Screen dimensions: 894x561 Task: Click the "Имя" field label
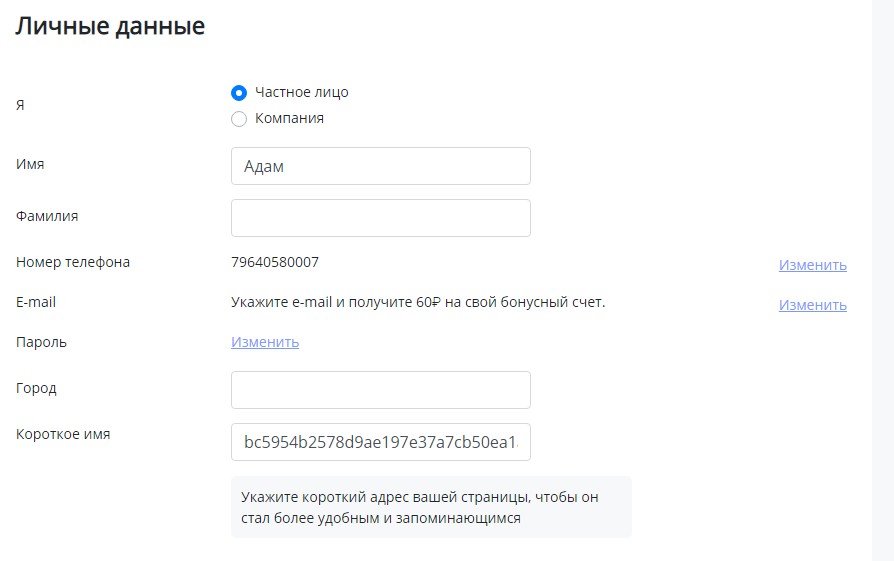point(30,164)
